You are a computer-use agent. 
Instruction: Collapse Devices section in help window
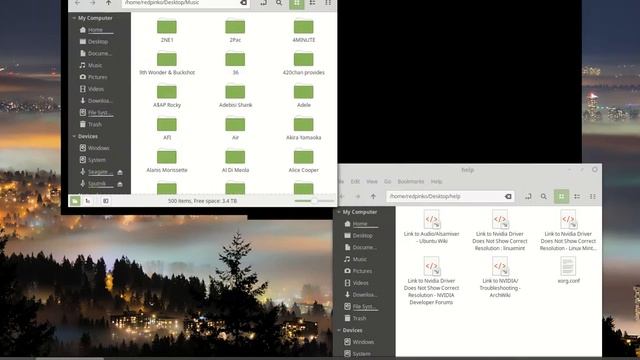(339, 330)
